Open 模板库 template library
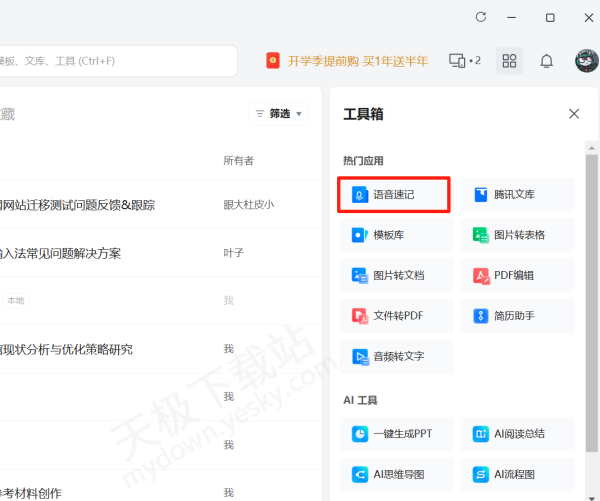This screenshot has width=600, height=501. pos(396,235)
